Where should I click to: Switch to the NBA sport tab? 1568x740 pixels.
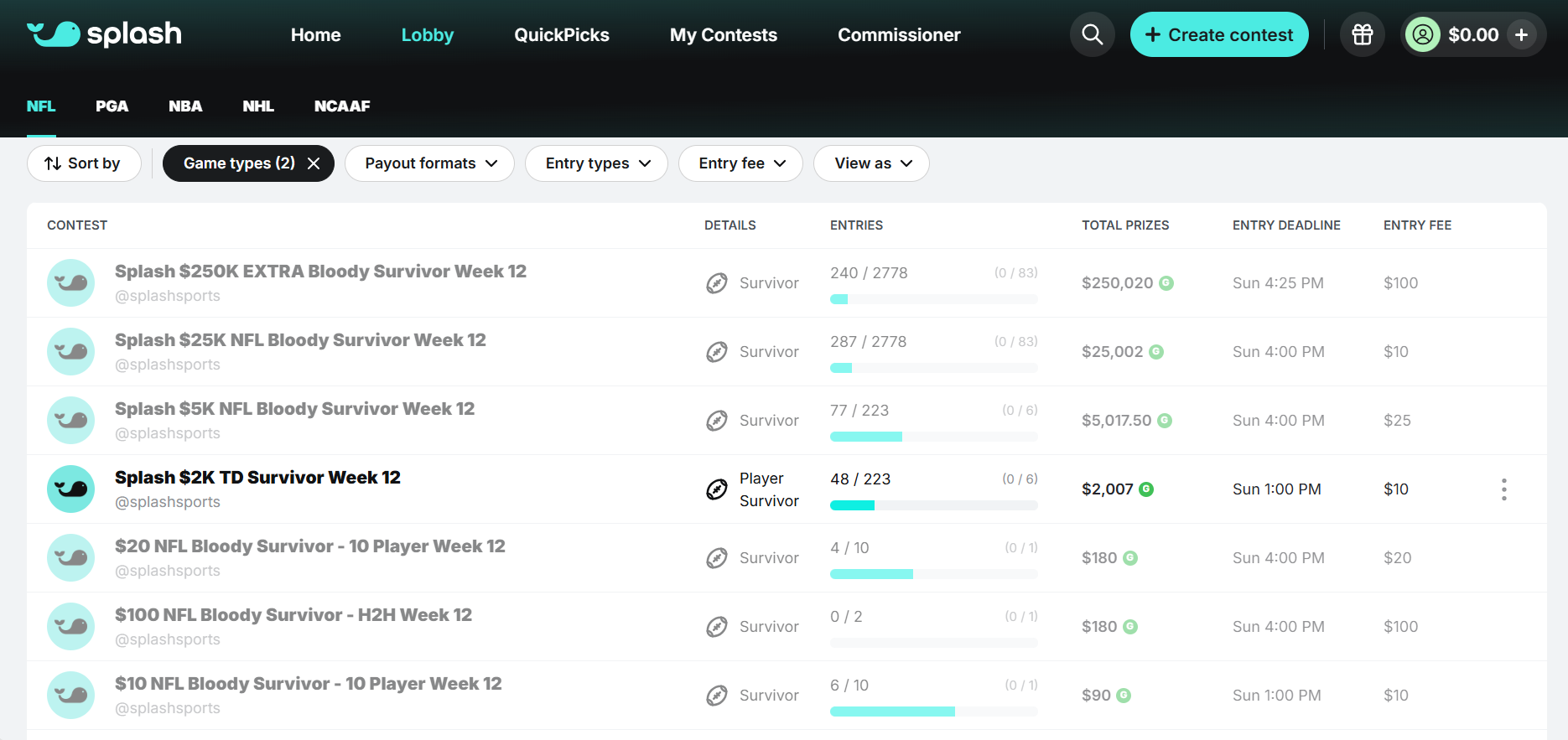(x=185, y=106)
